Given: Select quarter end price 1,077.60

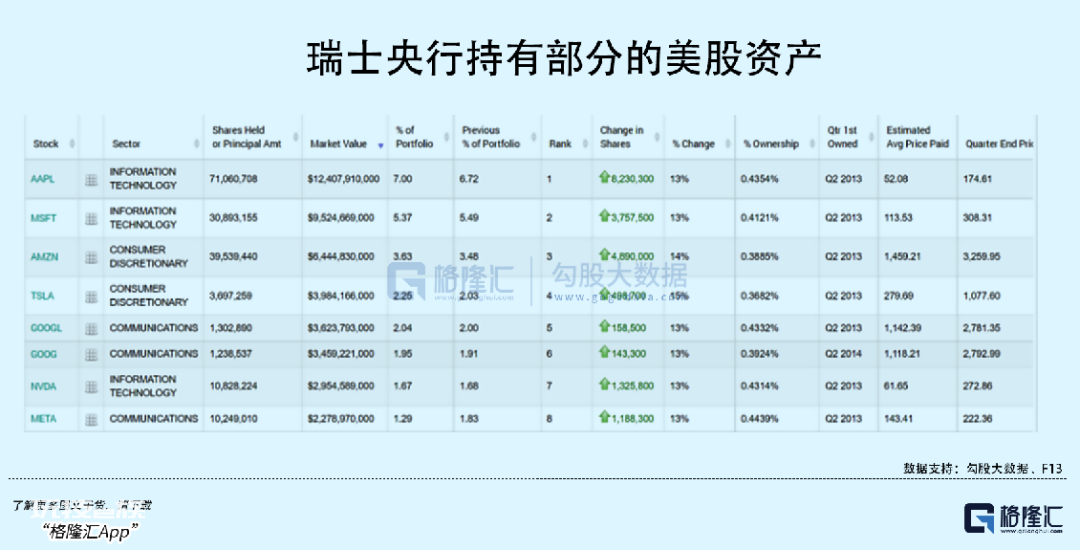Looking at the screenshot, I should (982, 296).
